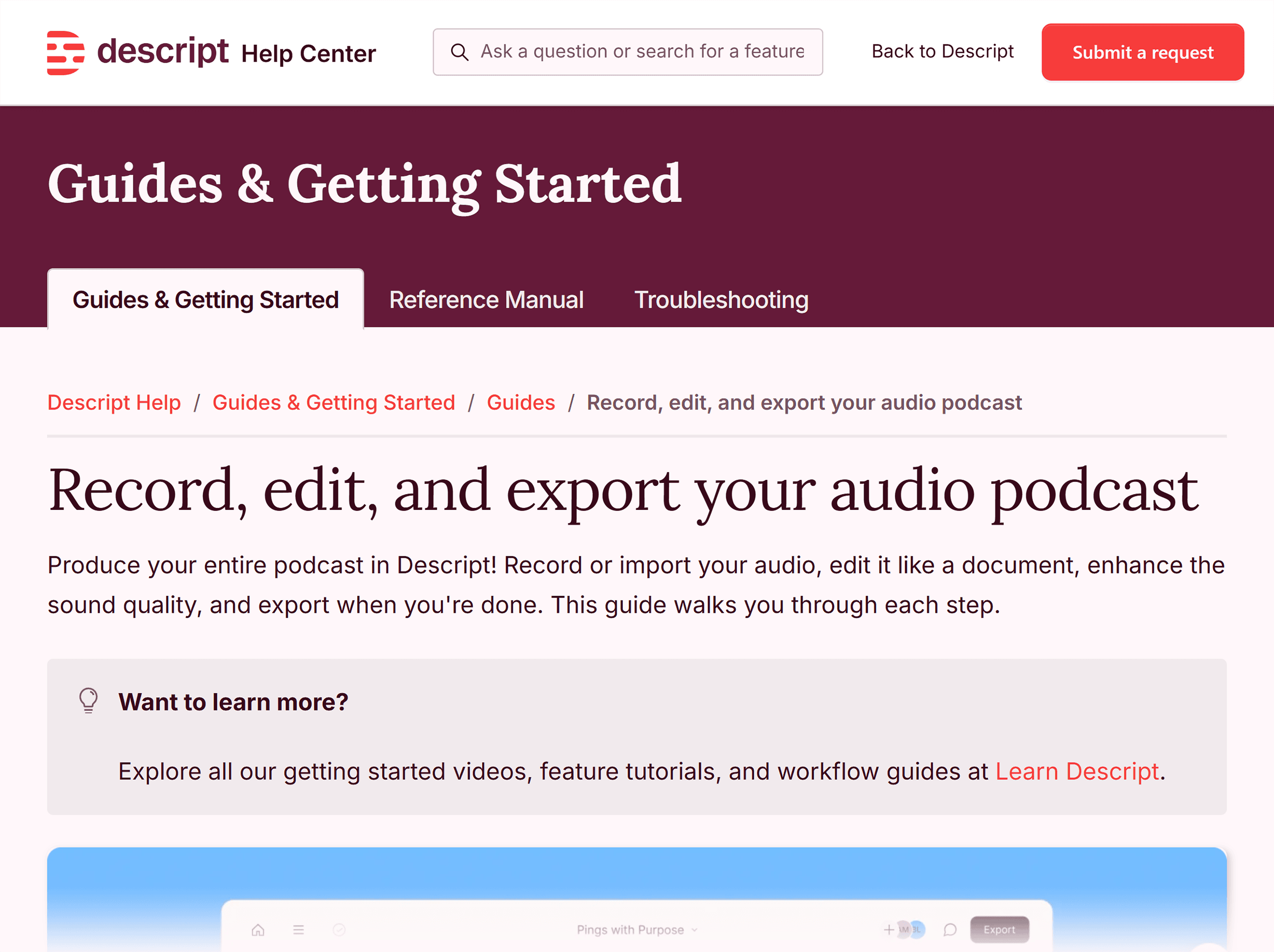
Task: Navigate to Guides breadcrumb link
Action: (521, 402)
